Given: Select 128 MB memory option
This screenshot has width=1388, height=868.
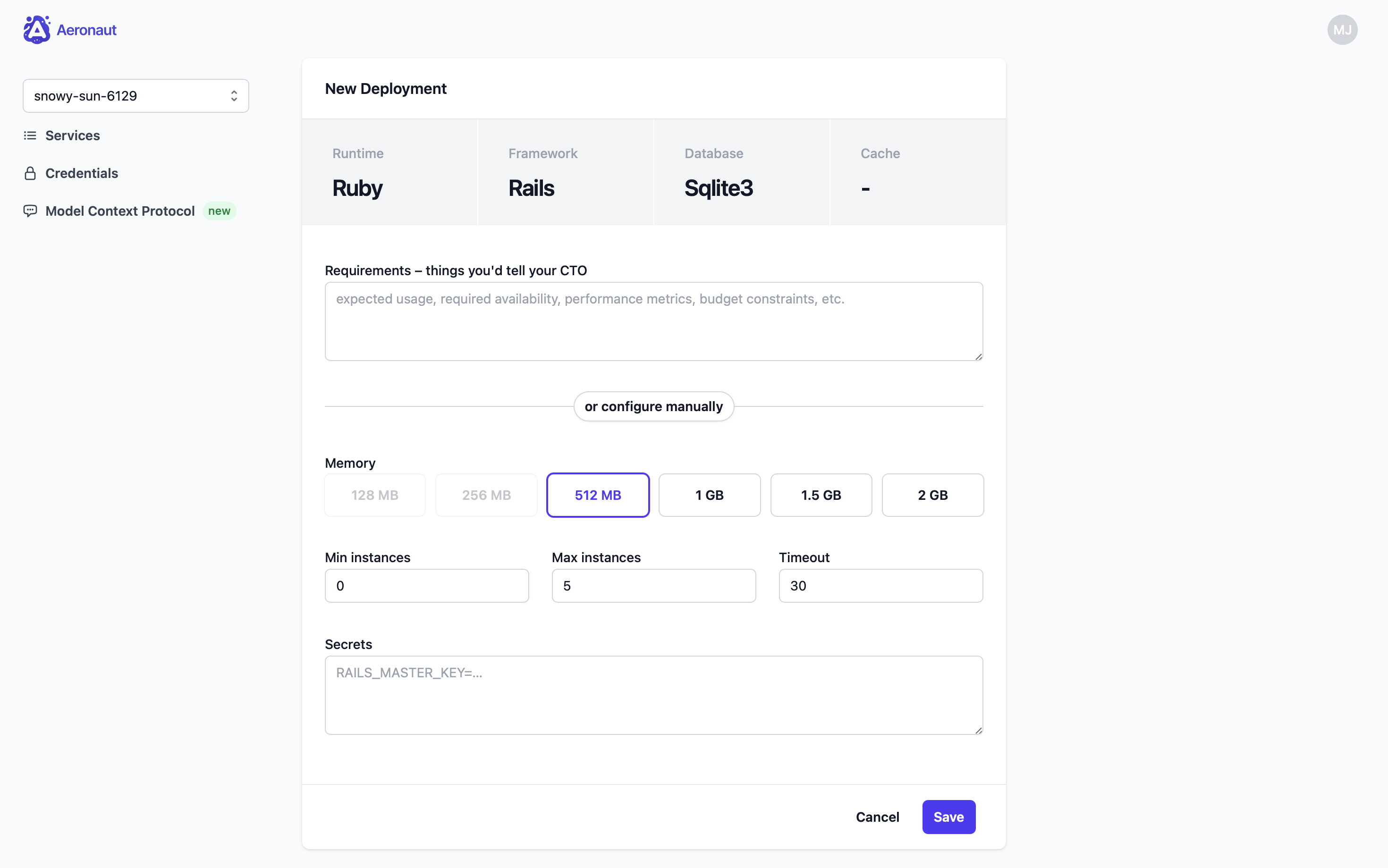Looking at the screenshot, I should point(374,495).
